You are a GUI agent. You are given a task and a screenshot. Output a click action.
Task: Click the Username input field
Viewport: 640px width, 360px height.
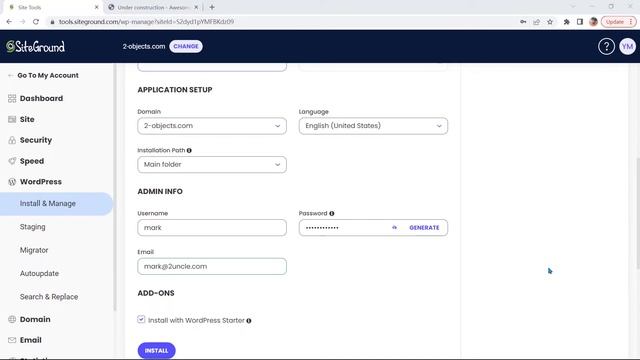[x=212, y=228]
